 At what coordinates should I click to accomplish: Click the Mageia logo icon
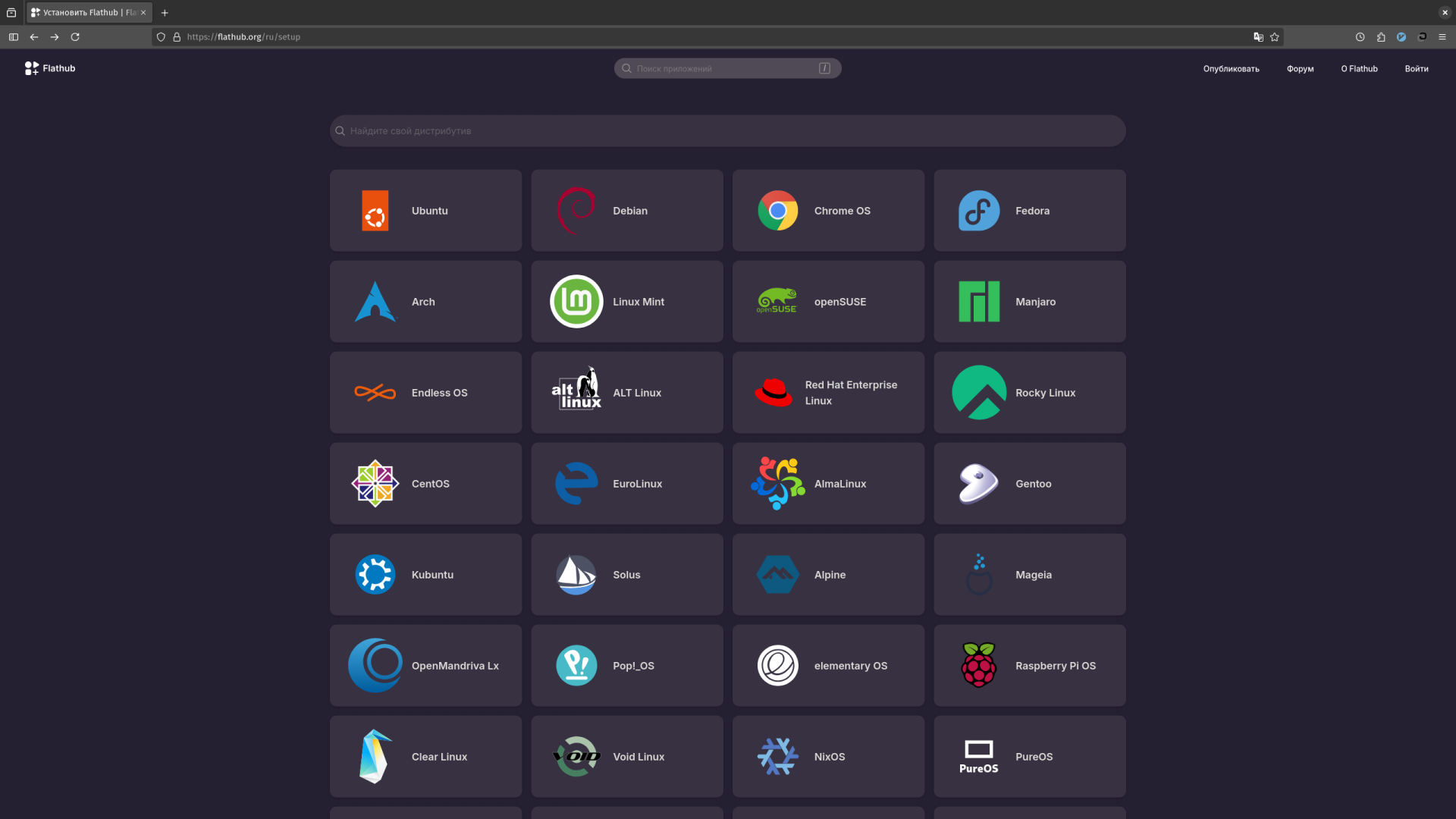(979, 575)
